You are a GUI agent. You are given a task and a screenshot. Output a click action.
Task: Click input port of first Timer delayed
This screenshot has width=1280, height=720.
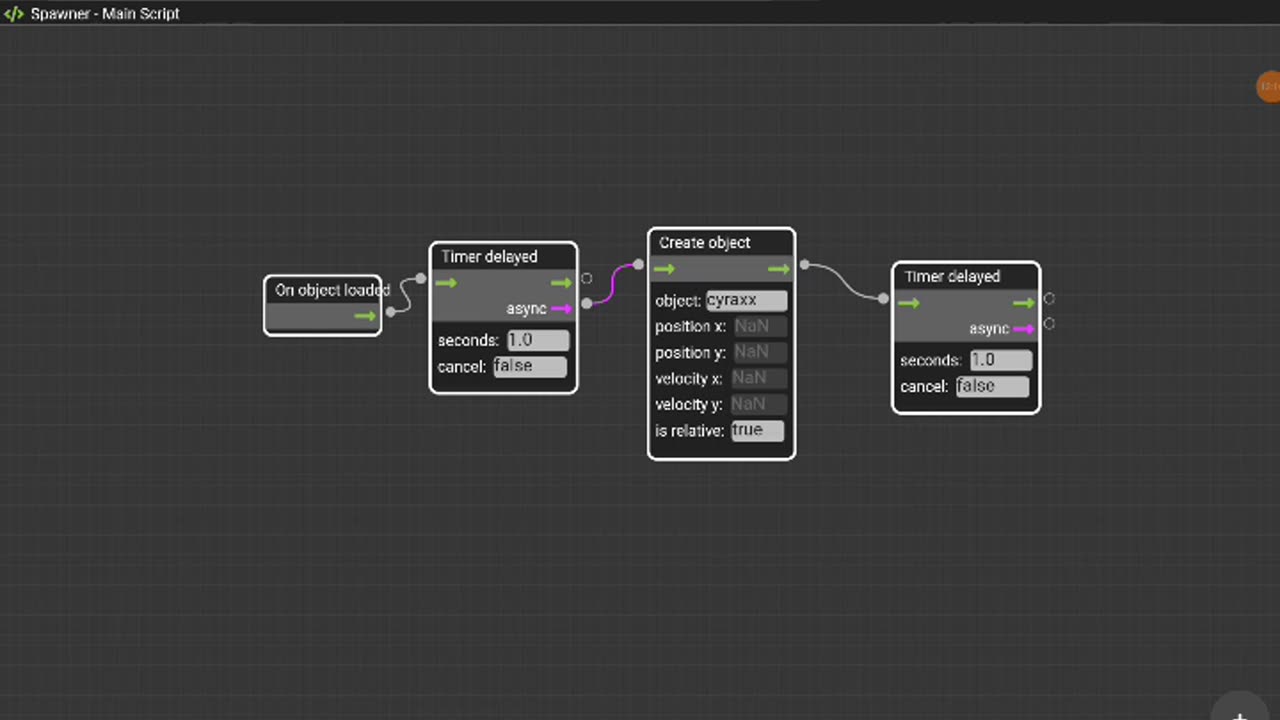pos(421,279)
